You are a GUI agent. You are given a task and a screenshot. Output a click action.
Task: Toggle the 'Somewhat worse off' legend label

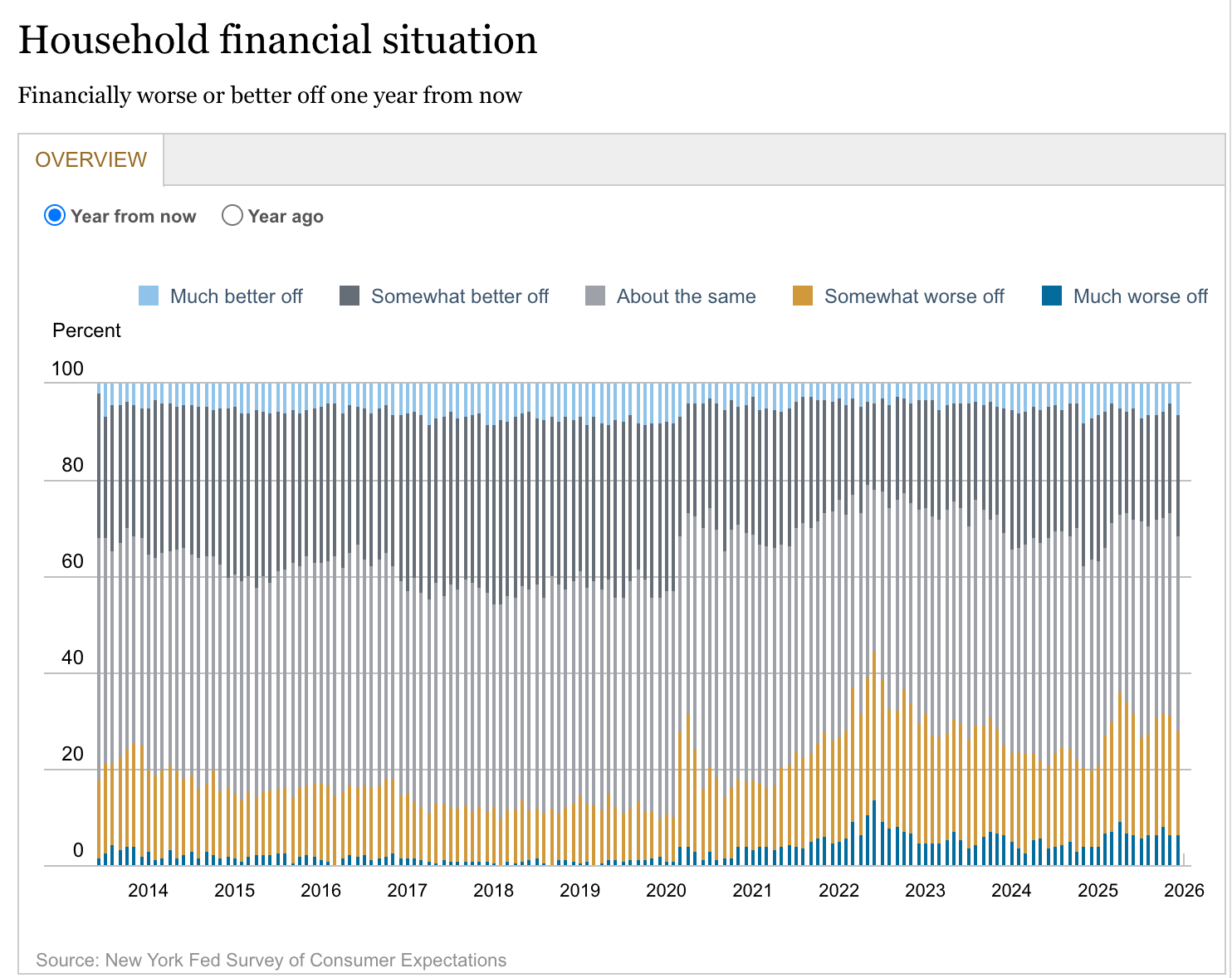pos(914,296)
